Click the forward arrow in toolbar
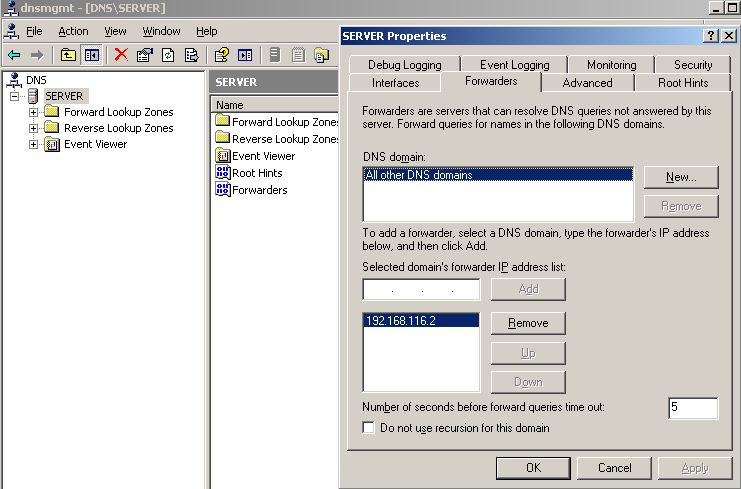Viewport: 741px width, 489px height. 36,55
